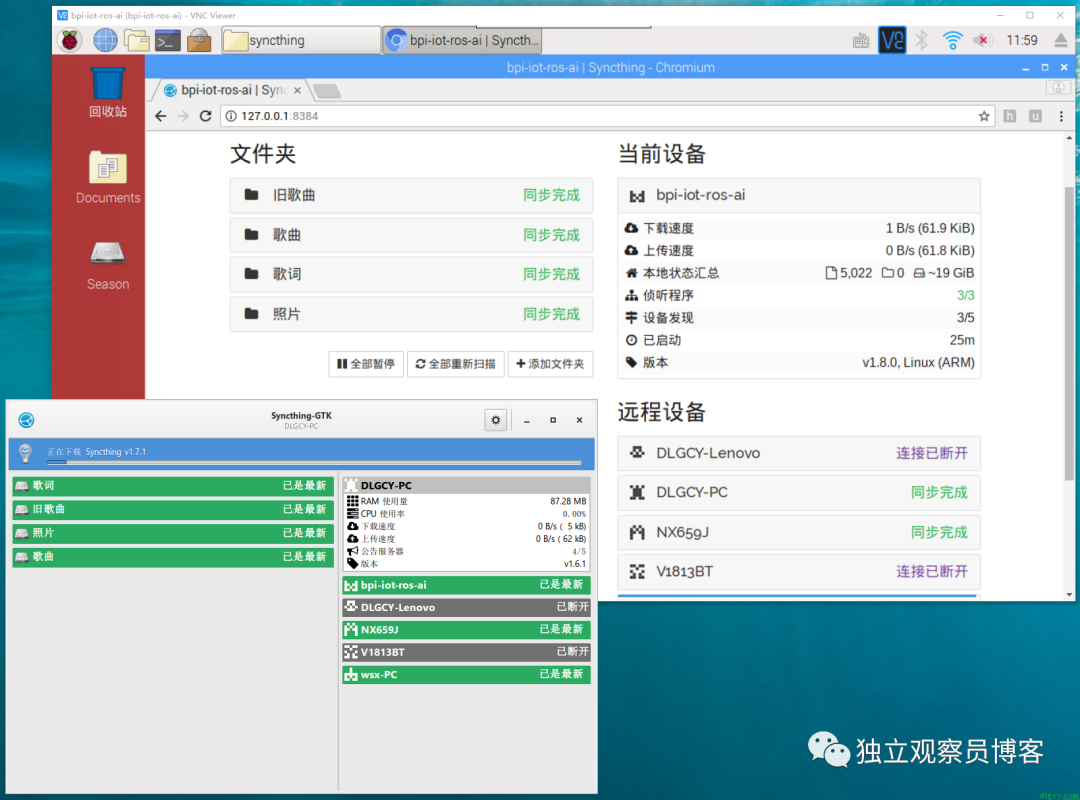Image resolution: width=1080 pixels, height=800 pixels.
Task: Select 歌曲 folder in Syncthing-GTK
Action: pos(173,556)
